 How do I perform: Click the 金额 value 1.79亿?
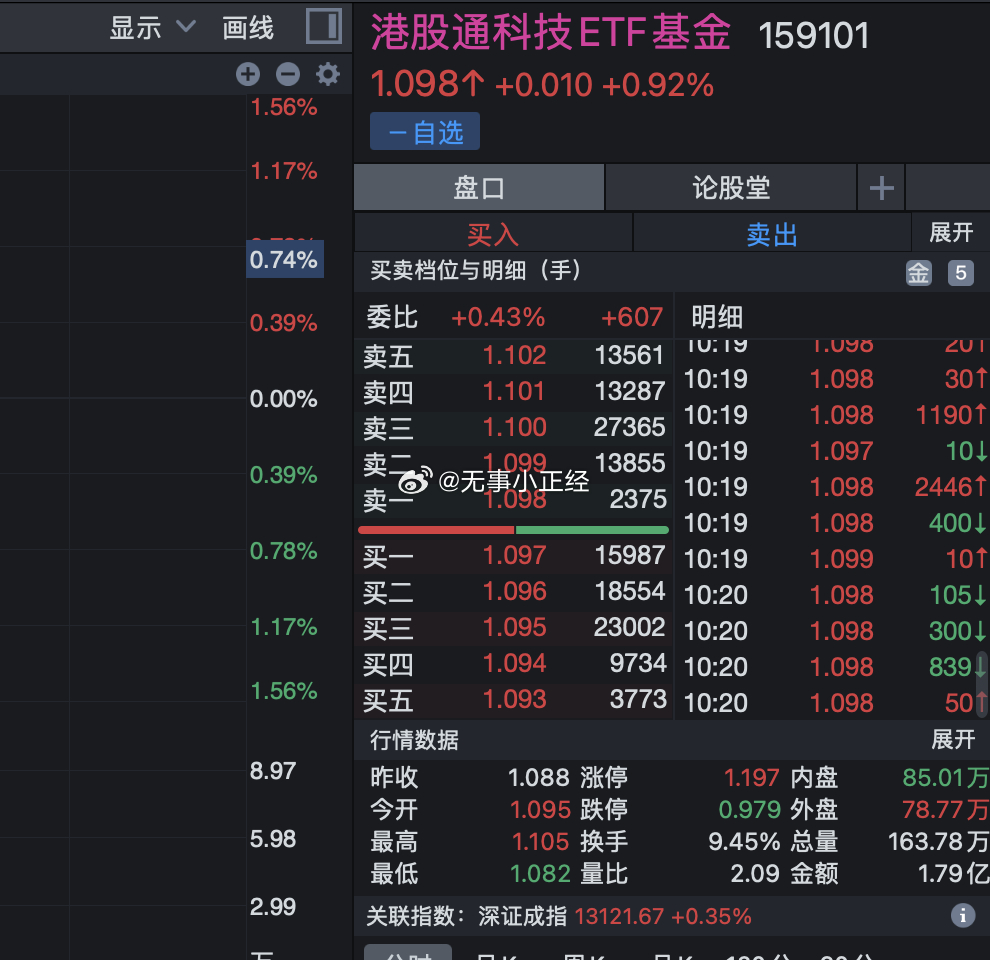[953, 874]
